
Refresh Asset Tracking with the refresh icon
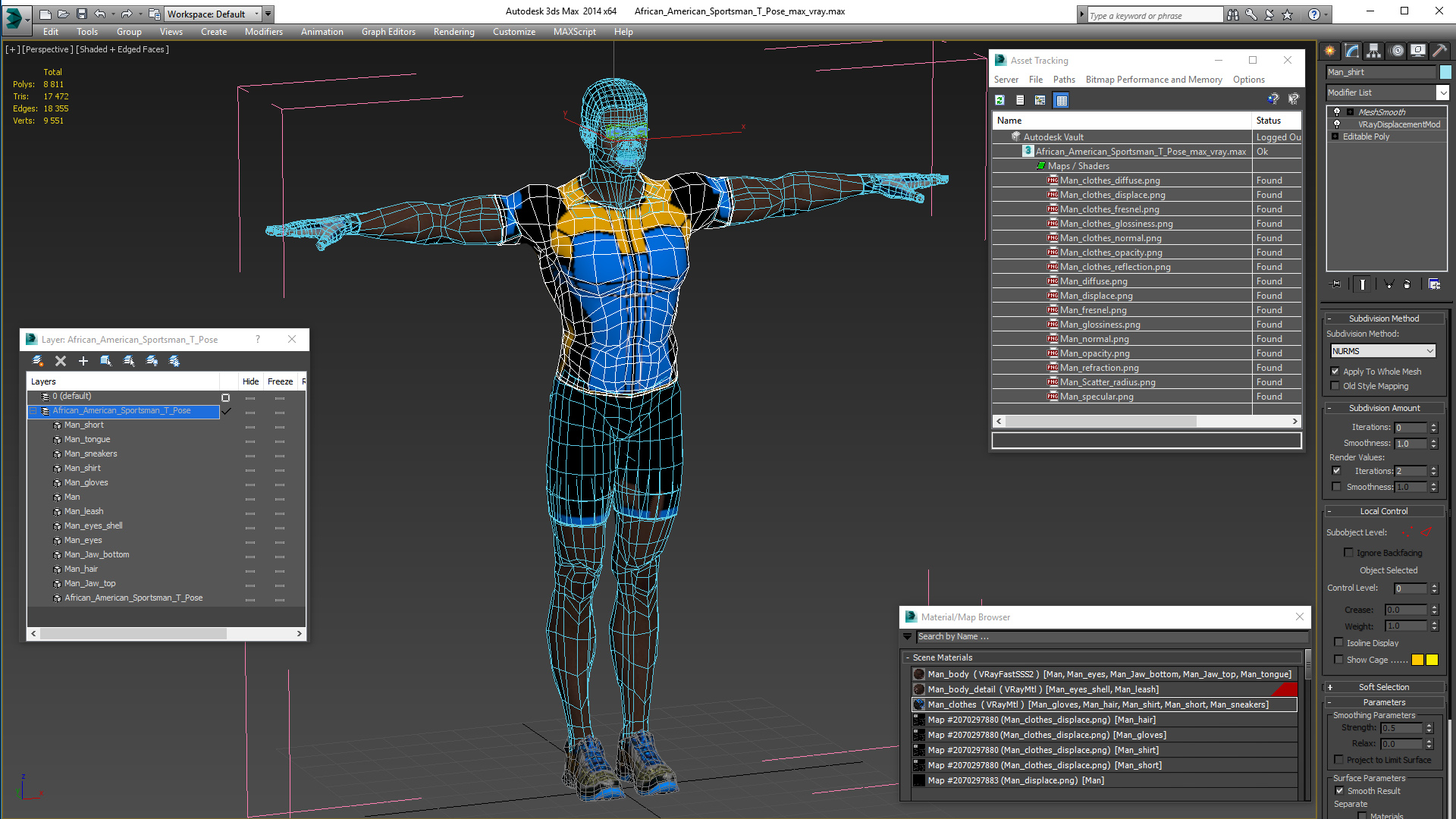coord(999,100)
